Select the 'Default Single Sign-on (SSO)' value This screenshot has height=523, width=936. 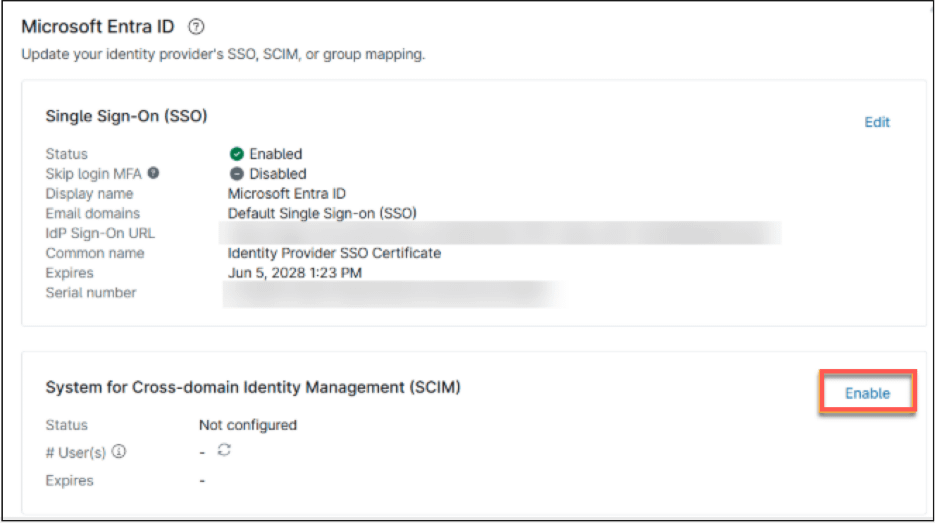pos(322,213)
